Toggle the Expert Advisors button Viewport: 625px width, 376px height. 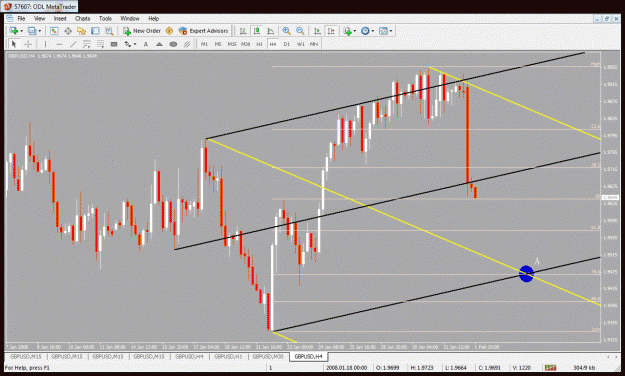pos(204,31)
